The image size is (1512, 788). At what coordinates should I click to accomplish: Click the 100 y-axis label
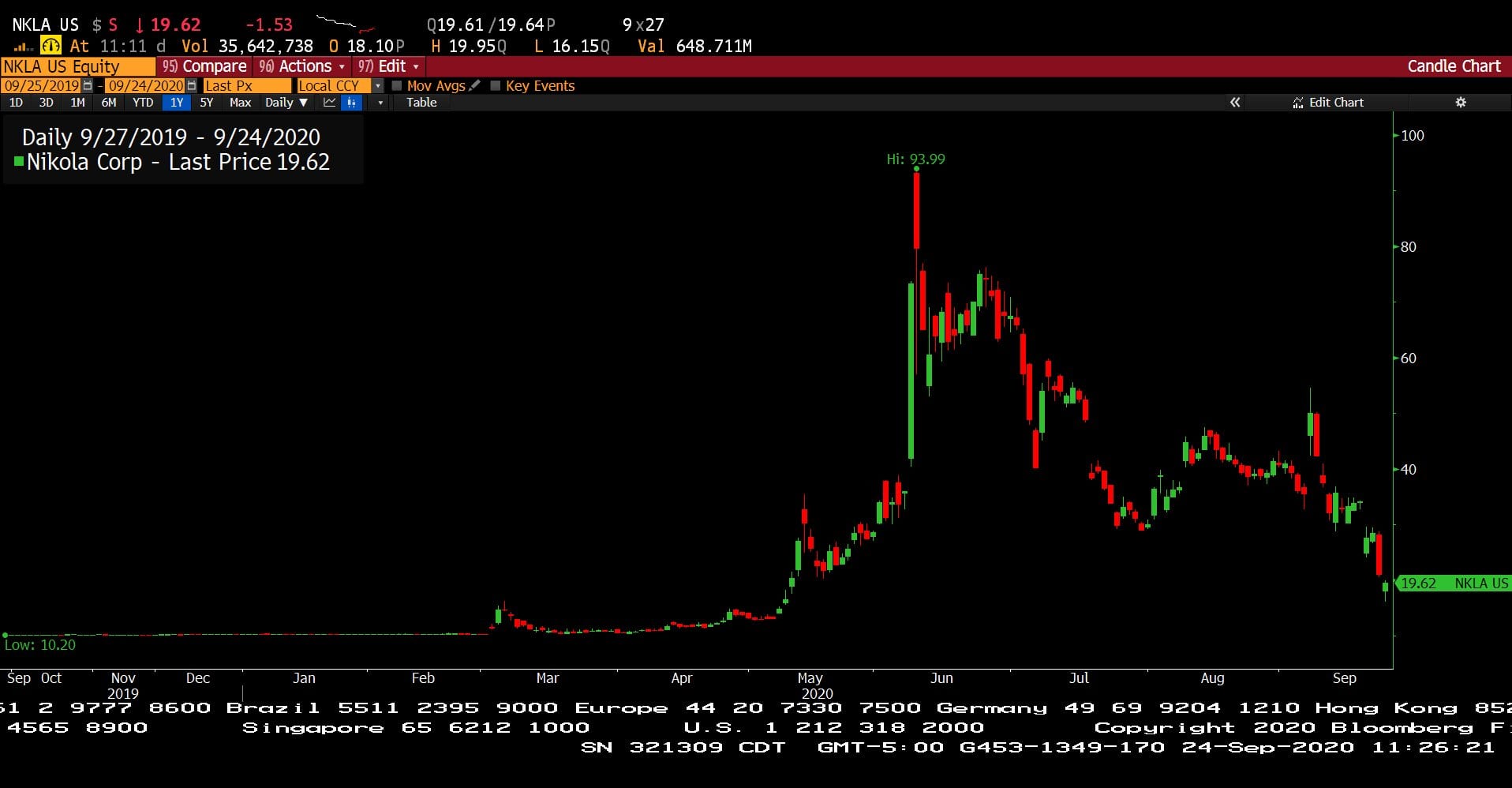[x=1413, y=136]
